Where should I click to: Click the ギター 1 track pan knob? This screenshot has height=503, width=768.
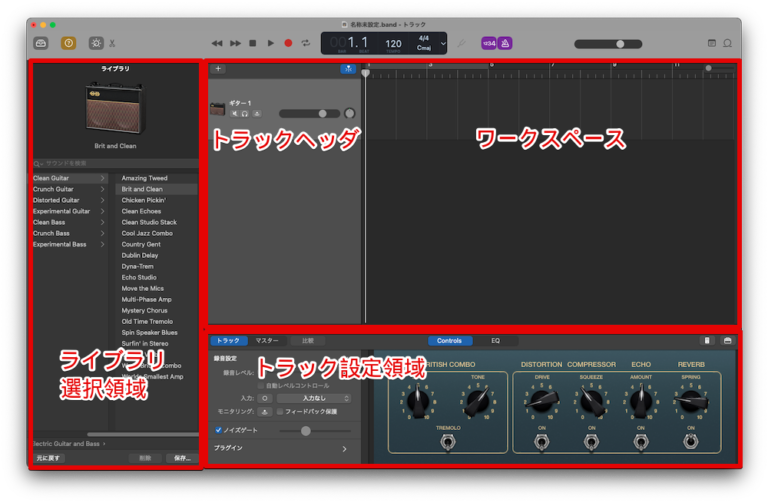point(350,114)
